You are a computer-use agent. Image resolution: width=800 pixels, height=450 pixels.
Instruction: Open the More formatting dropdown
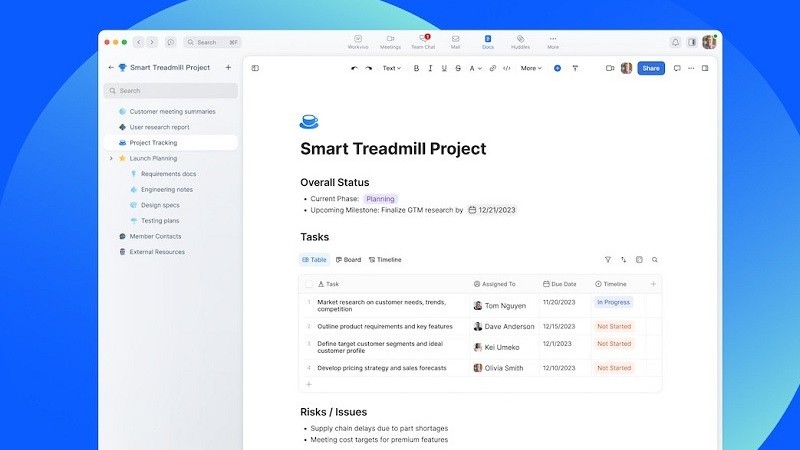pos(531,68)
